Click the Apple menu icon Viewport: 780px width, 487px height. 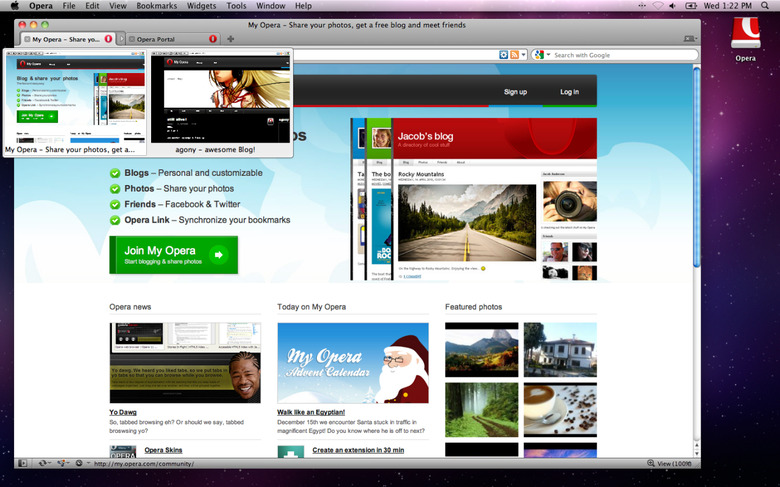pos(14,6)
